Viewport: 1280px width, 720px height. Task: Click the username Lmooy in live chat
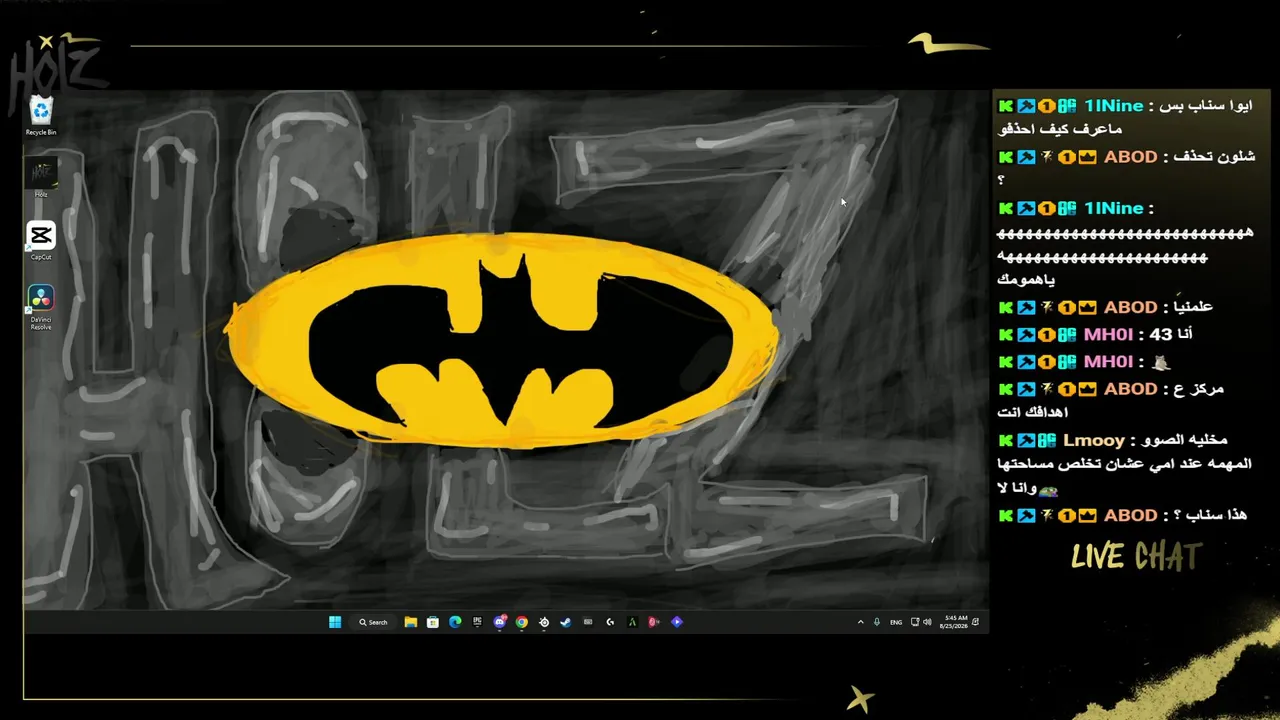tap(1094, 440)
